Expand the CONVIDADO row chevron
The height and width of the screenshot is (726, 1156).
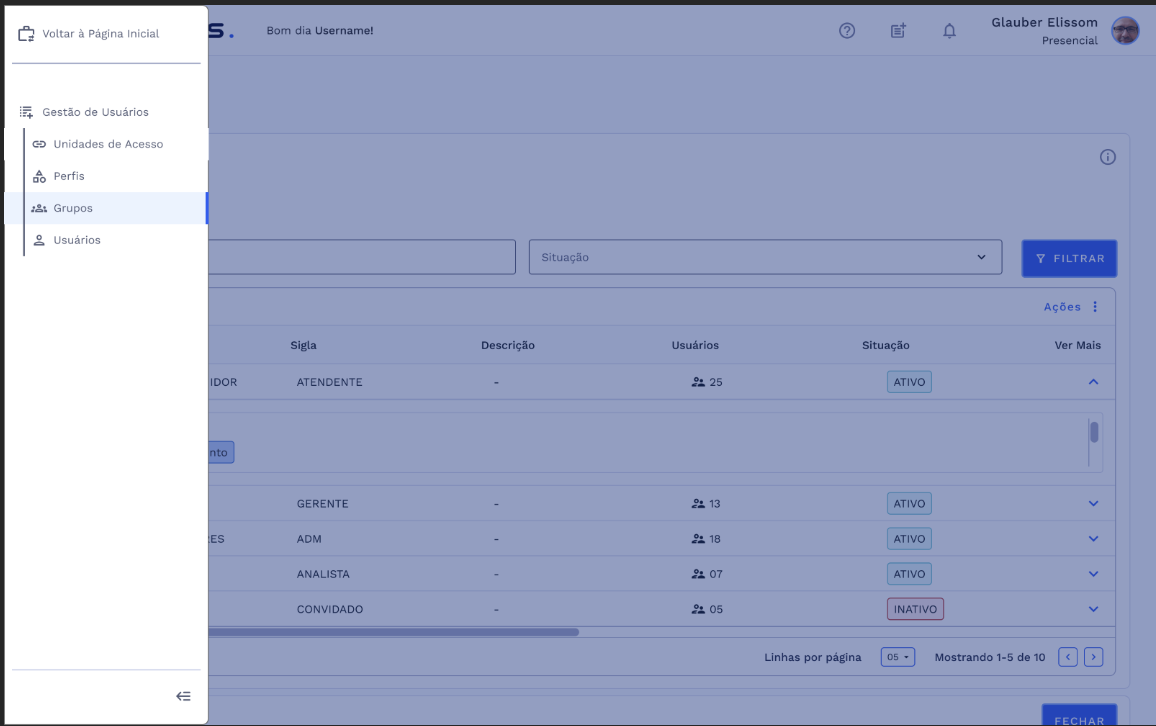(1093, 609)
